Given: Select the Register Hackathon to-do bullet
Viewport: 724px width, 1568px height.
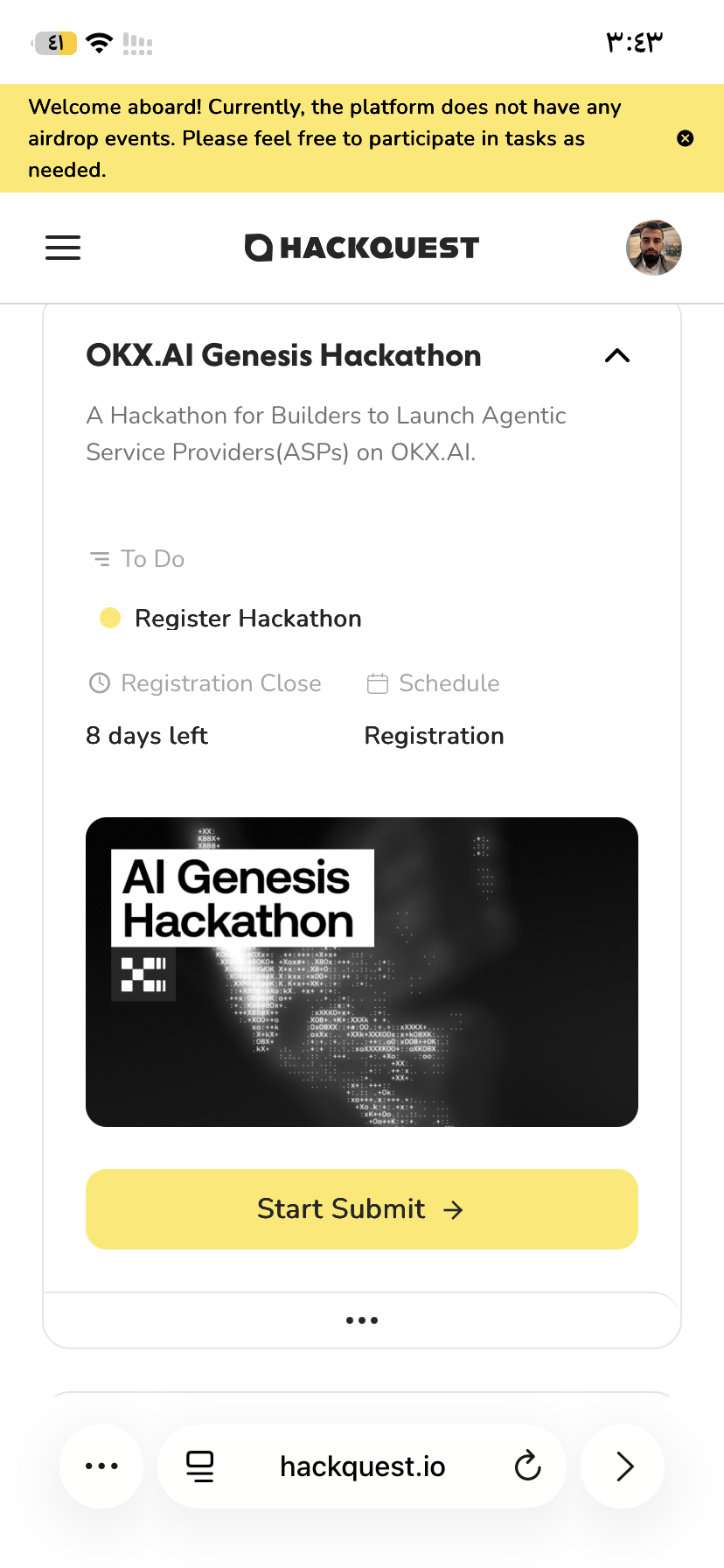Looking at the screenshot, I should pyautogui.click(x=110, y=619).
